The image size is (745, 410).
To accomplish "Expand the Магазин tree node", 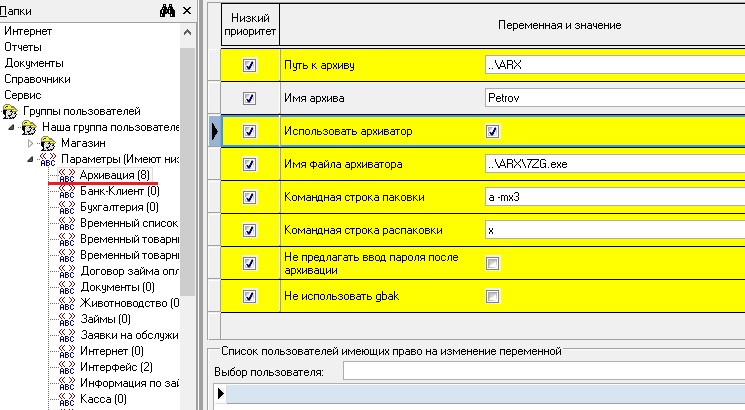I will (x=30, y=143).
